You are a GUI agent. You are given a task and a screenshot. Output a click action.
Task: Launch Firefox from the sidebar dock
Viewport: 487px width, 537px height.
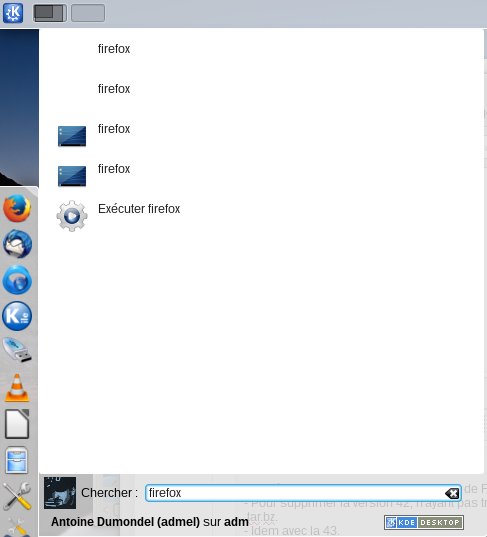17,208
